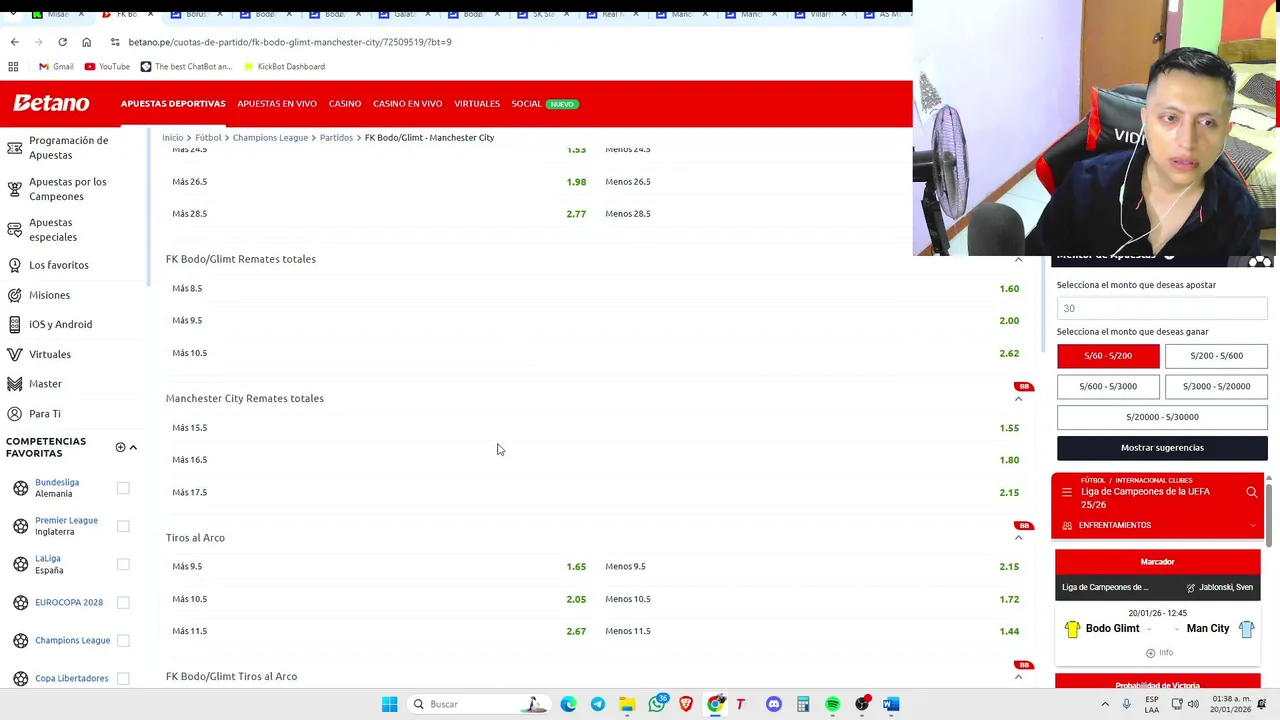This screenshot has width=1280, height=720.
Task: Open Spotify from the taskbar
Action: [x=832, y=704]
